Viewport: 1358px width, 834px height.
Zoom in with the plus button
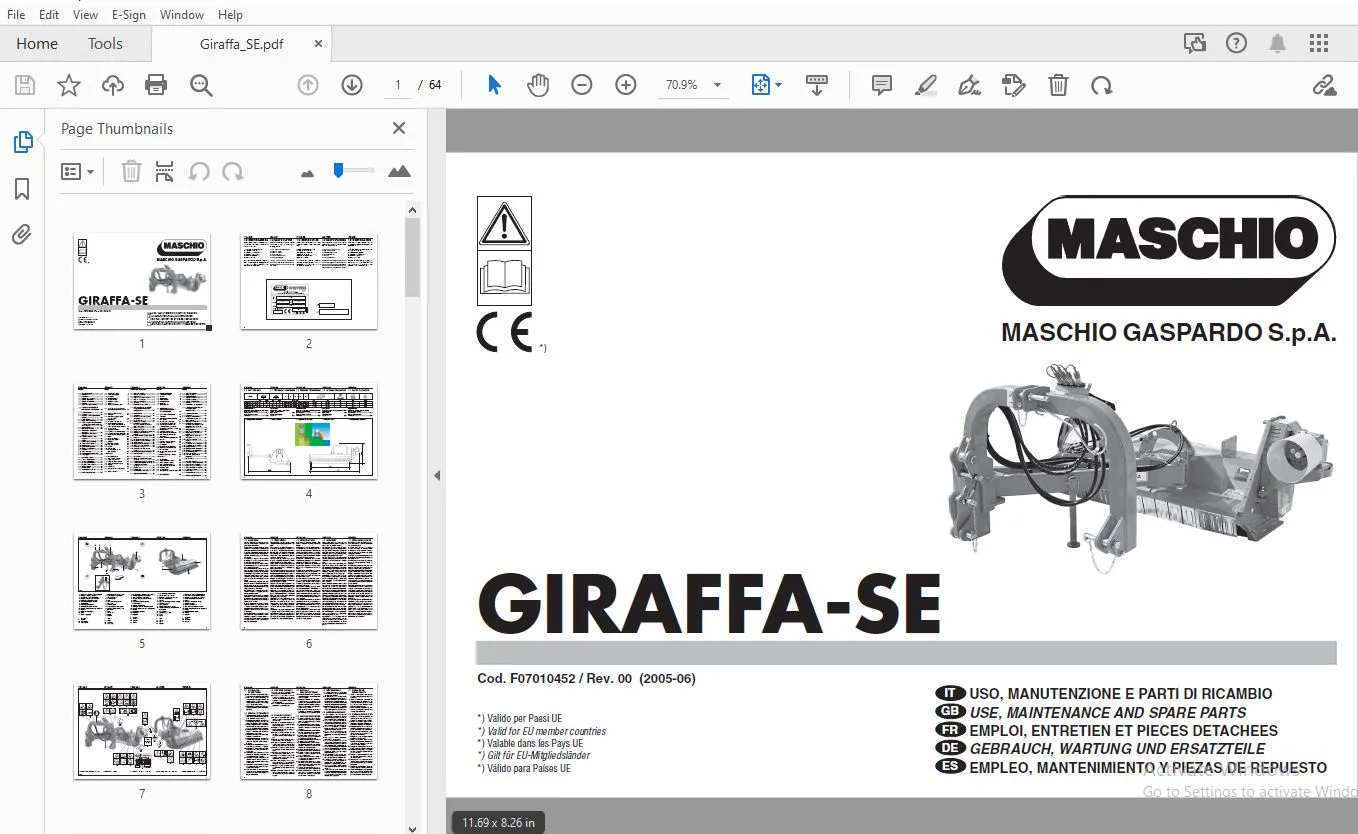pos(626,86)
